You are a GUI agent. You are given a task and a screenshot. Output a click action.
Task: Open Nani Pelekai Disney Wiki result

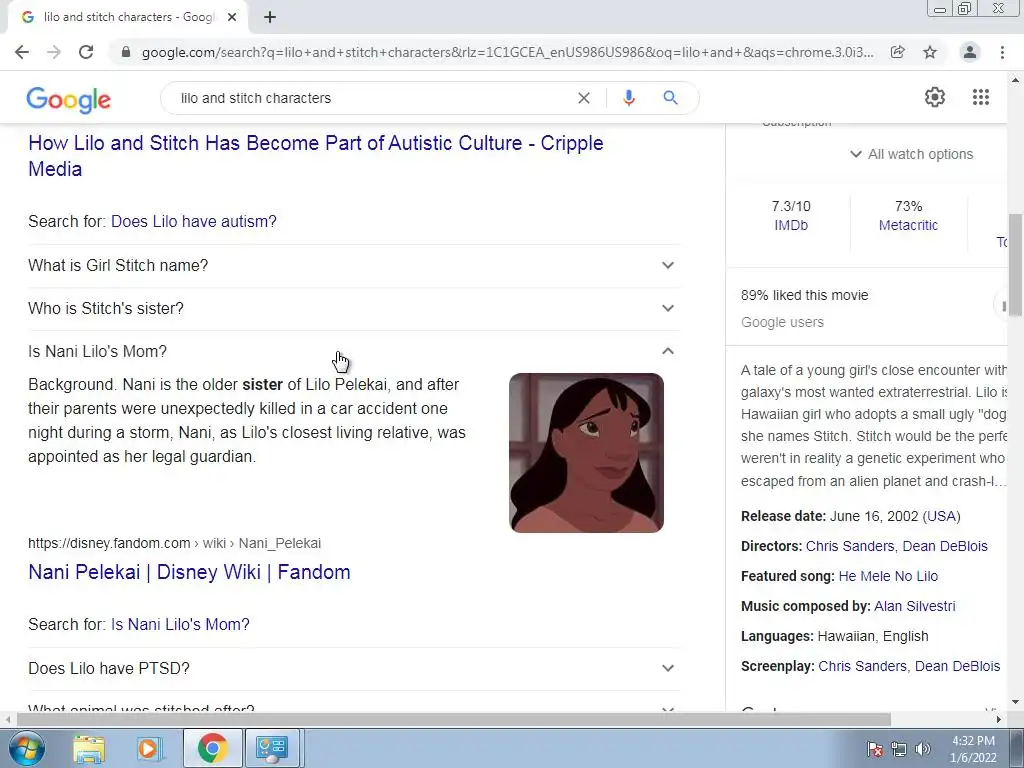click(189, 572)
